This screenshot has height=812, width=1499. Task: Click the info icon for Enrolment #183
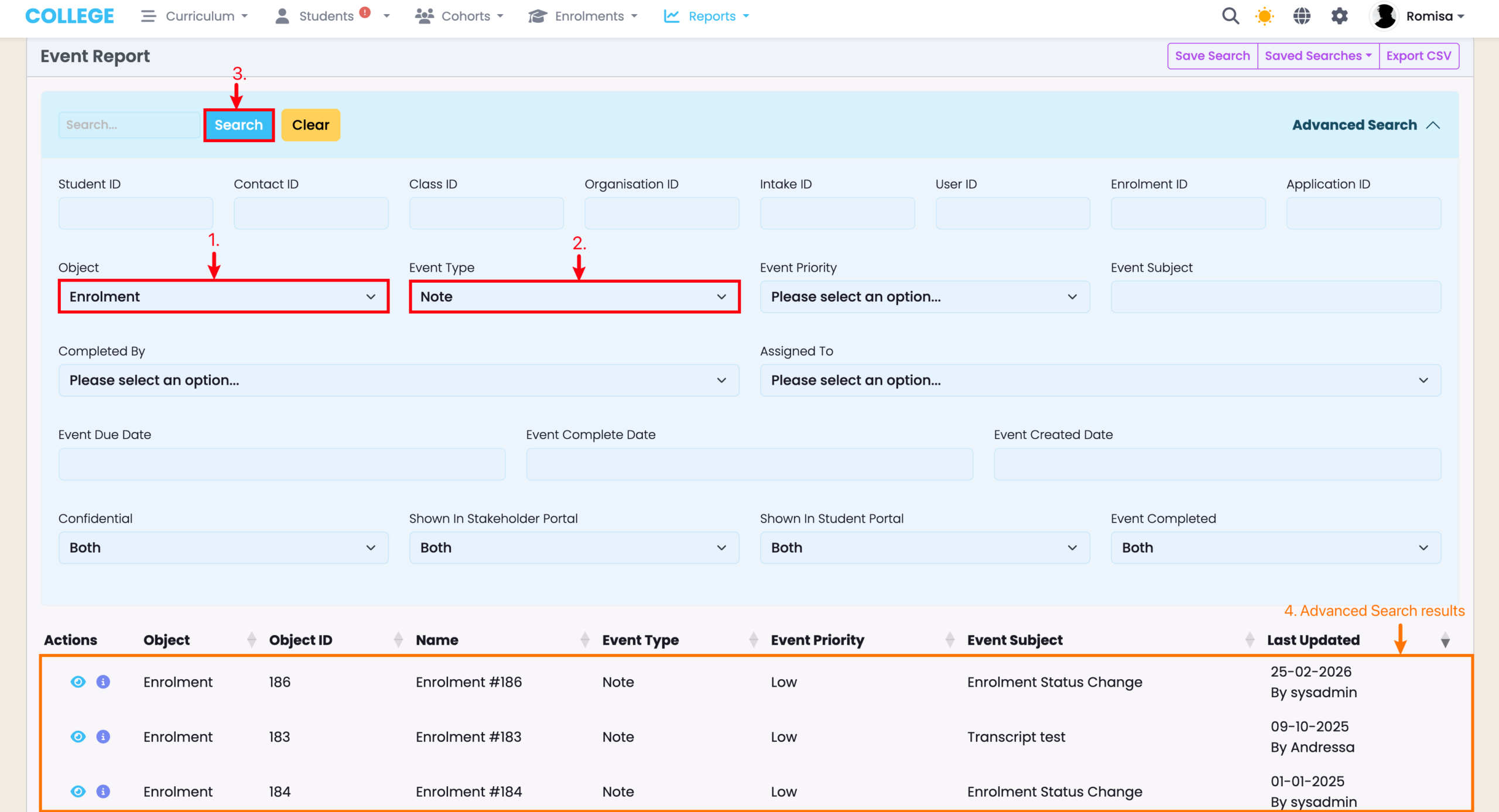coord(103,736)
